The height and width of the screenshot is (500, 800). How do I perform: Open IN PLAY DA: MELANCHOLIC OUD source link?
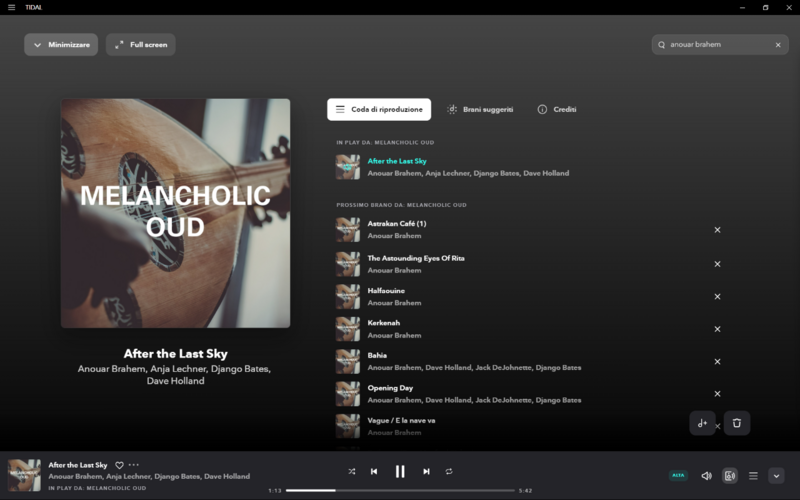tap(97, 488)
